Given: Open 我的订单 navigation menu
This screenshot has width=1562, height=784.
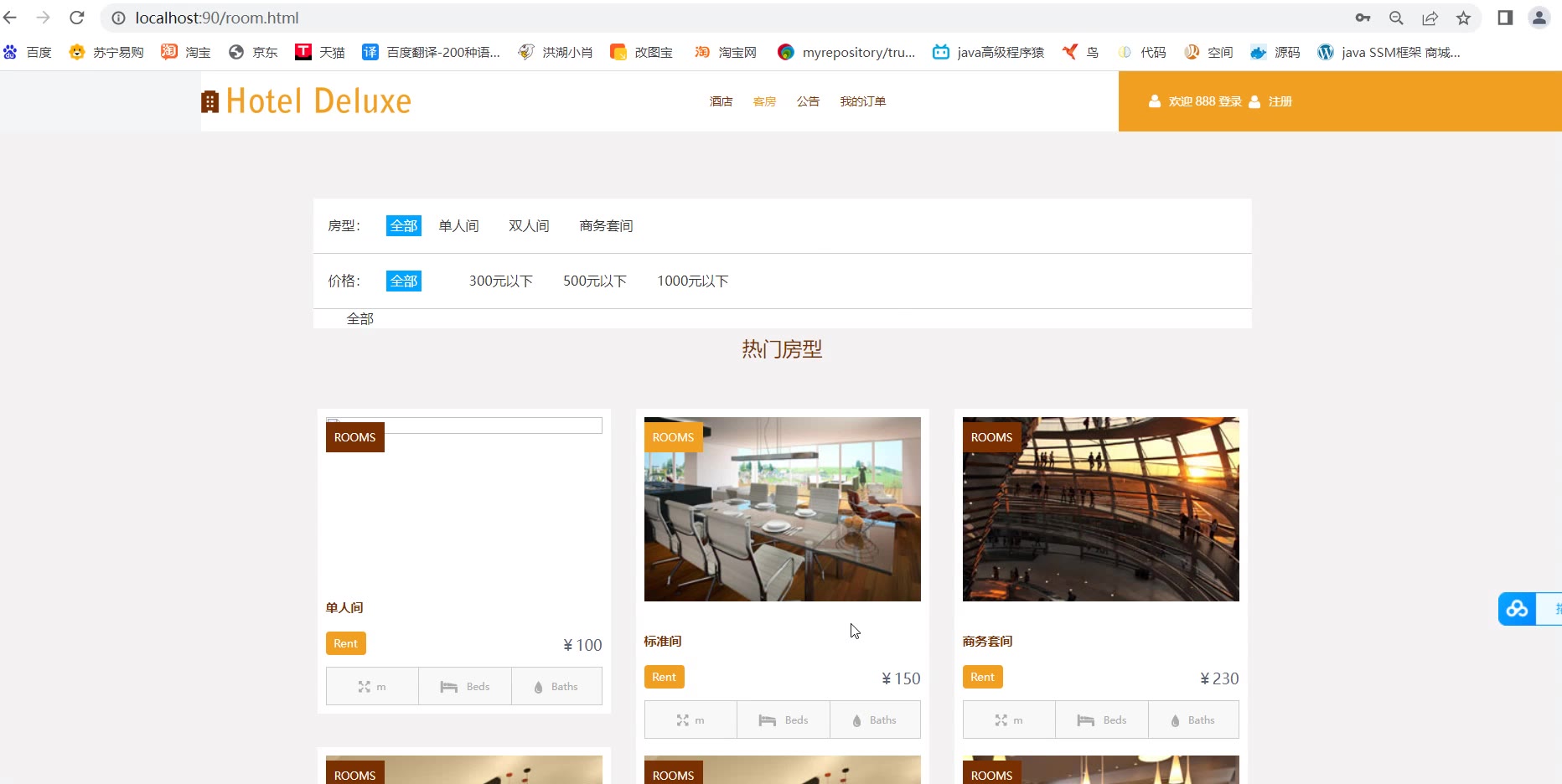Looking at the screenshot, I should [x=863, y=101].
